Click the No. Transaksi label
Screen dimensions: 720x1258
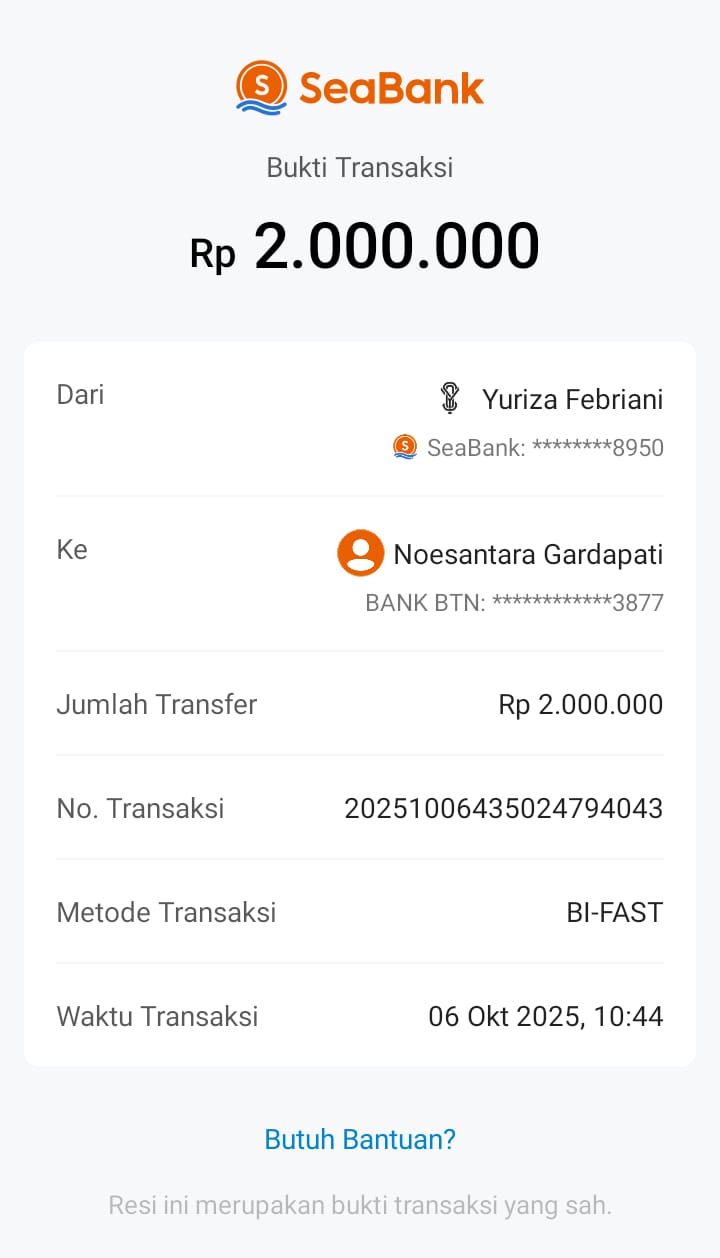(x=140, y=809)
